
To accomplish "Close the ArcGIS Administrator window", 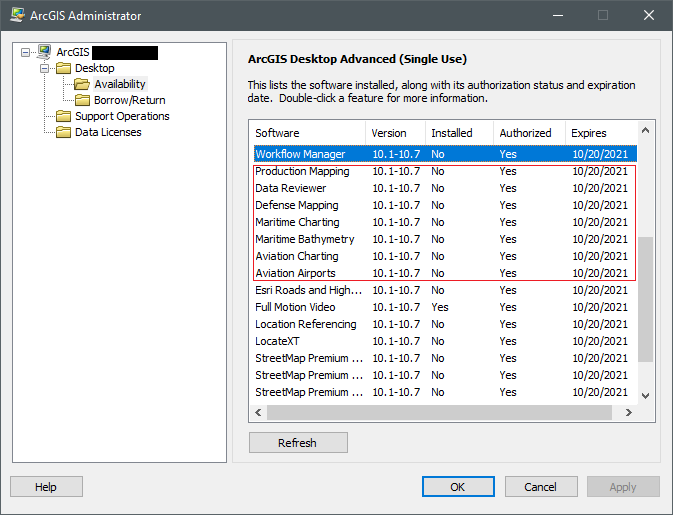I will tap(649, 15).
